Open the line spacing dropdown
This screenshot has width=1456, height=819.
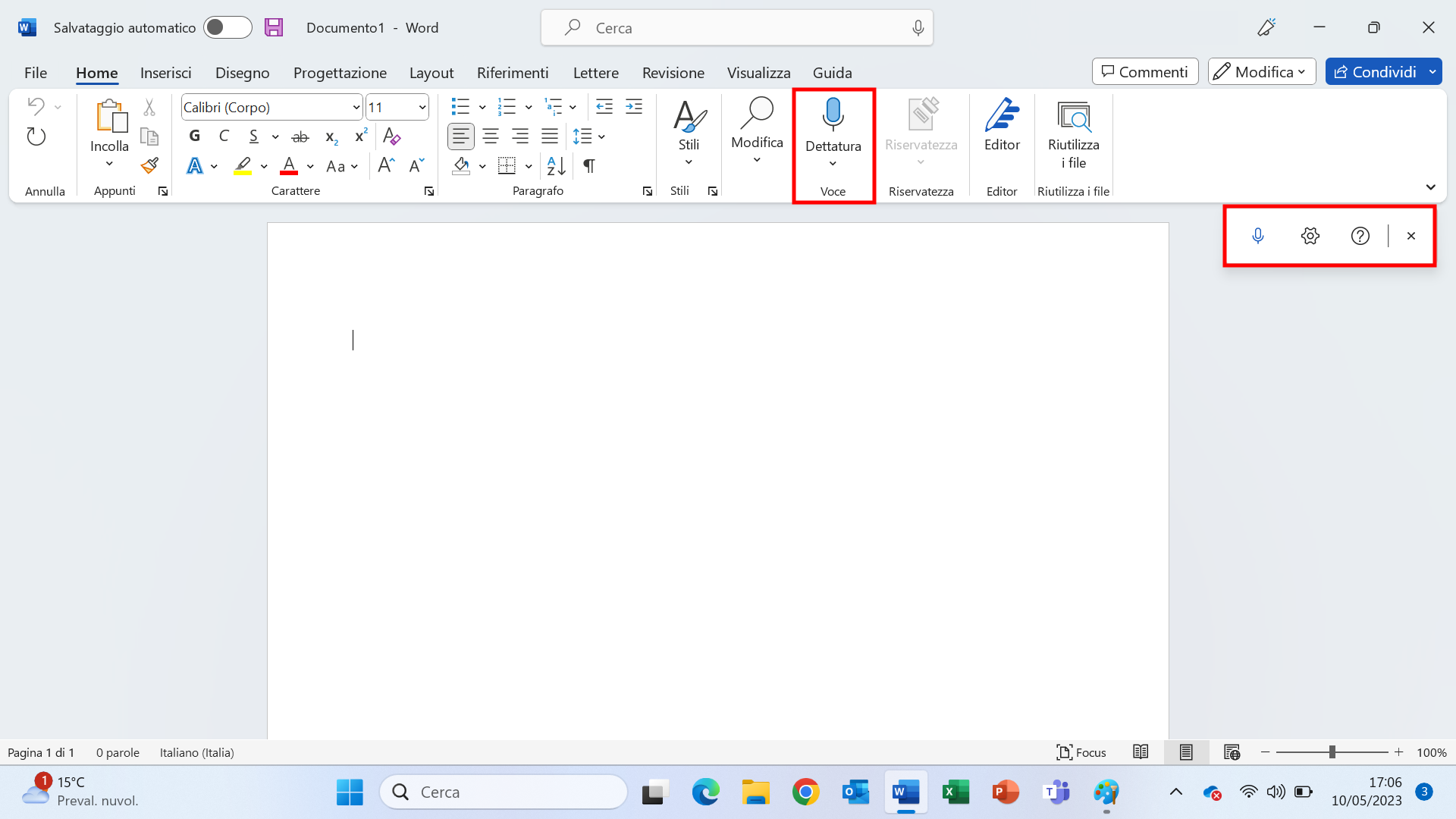pyautogui.click(x=602, y=136)
